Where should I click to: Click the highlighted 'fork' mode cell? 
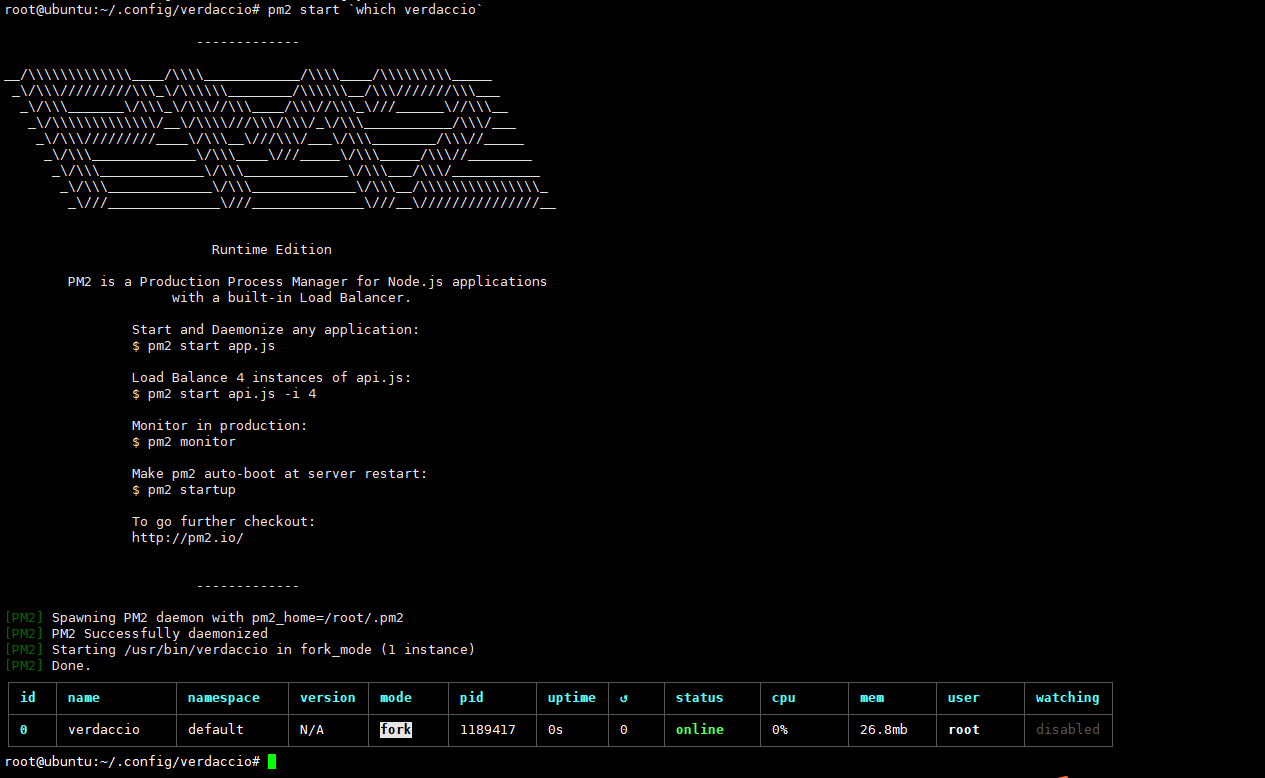396,730
